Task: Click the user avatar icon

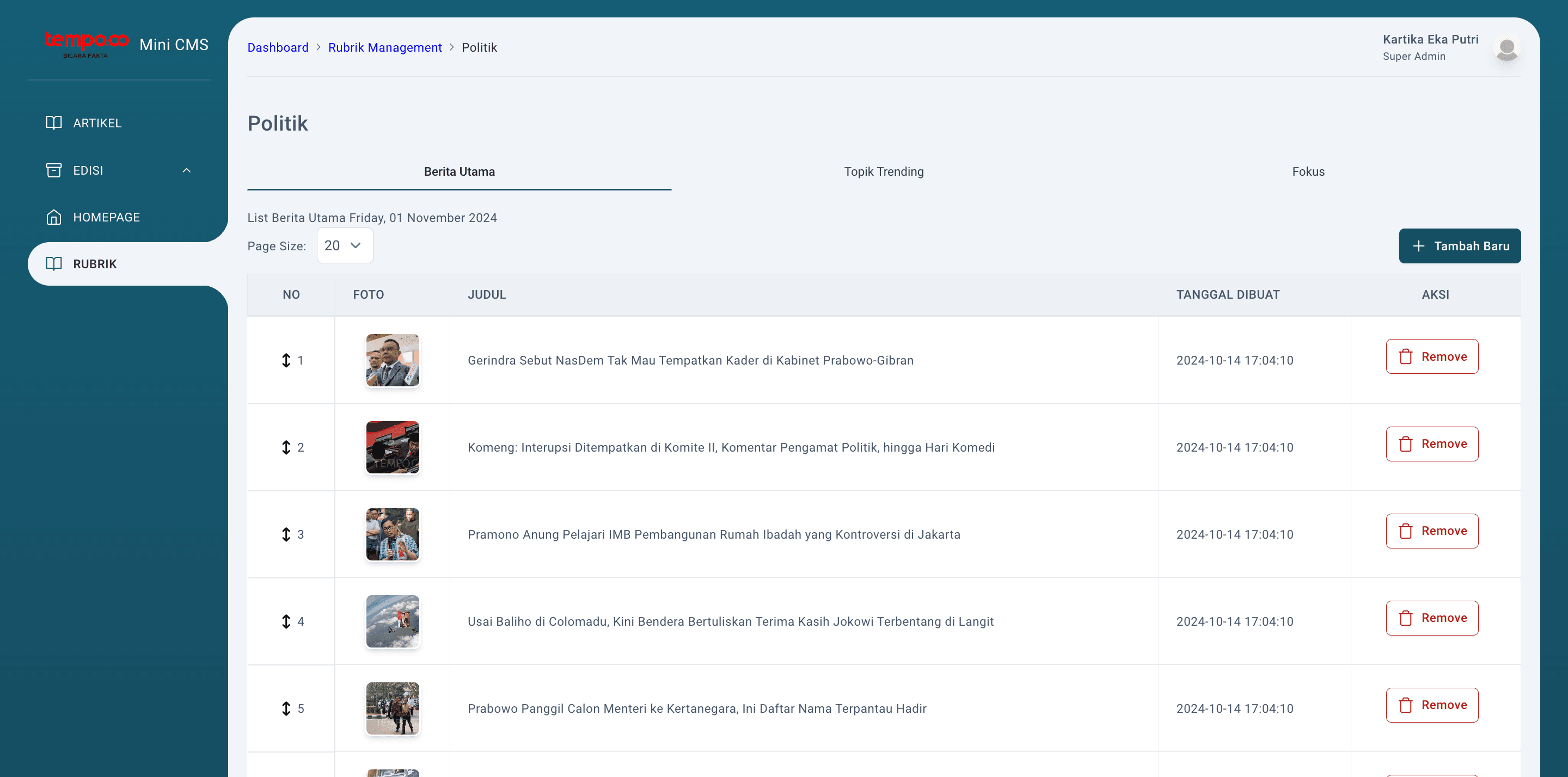Action: 1507,48
